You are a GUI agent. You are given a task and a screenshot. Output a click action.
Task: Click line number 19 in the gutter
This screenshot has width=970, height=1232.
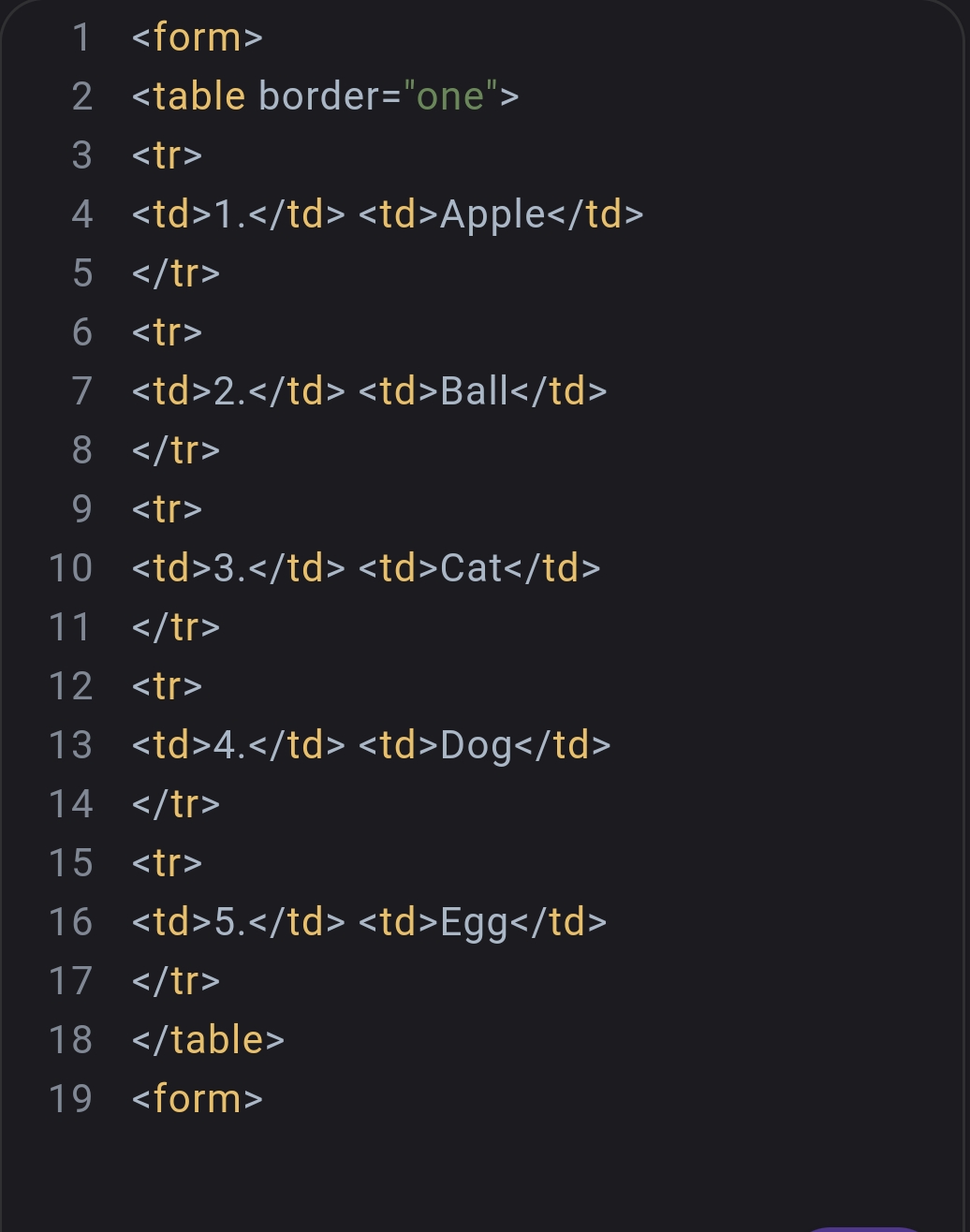(x=71, y=1099)
